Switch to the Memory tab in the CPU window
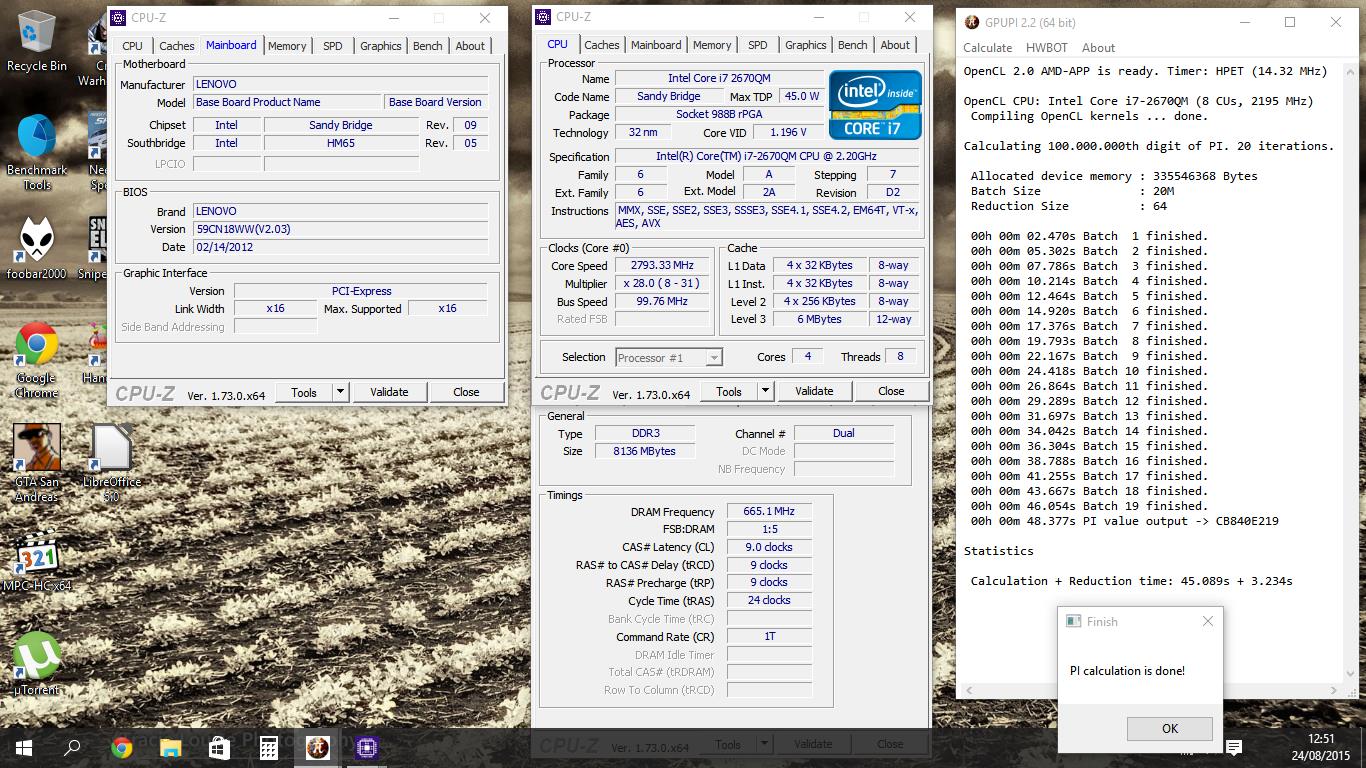The image size is (1366, 768). click(x=712, y=45)
